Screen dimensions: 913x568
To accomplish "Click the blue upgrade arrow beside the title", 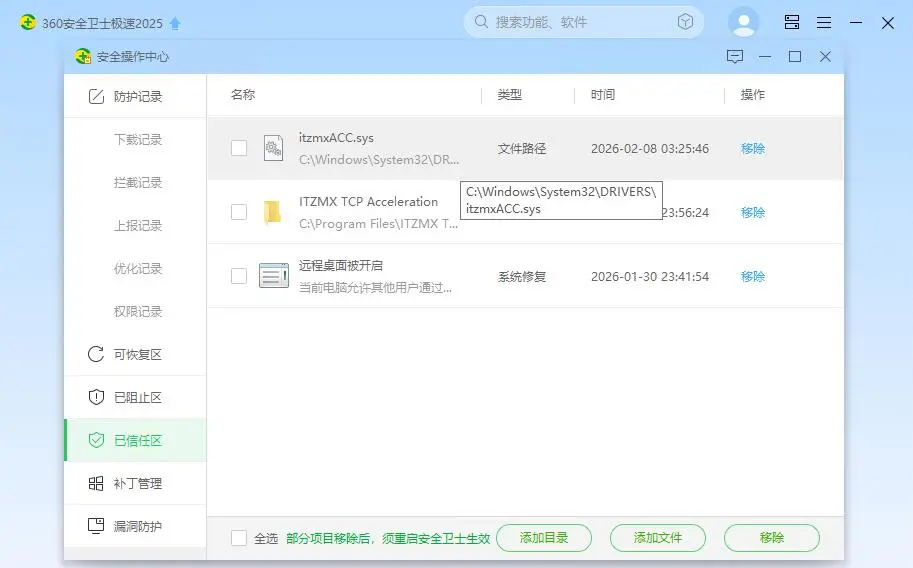I will 176,23.
